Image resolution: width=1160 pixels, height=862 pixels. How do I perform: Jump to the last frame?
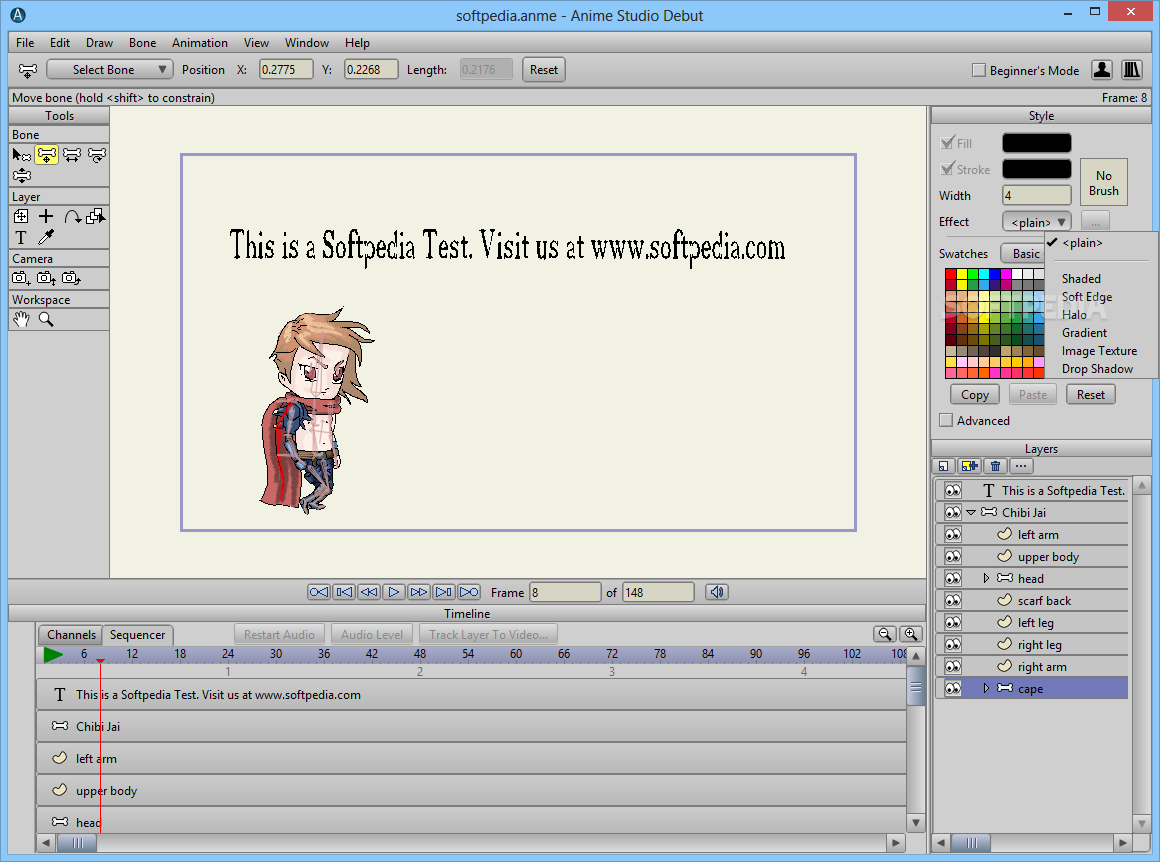469,592
